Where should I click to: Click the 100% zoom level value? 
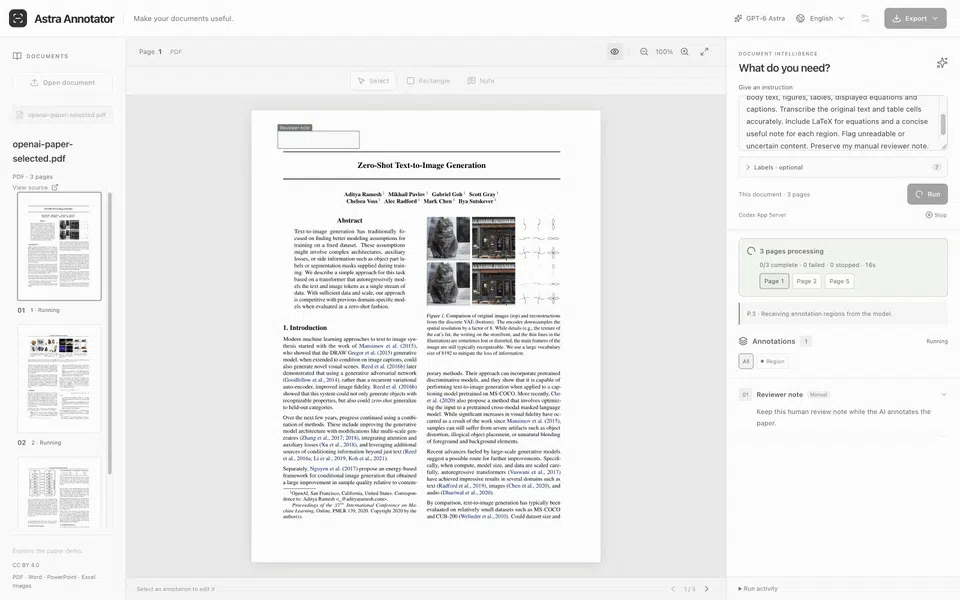pyautogui.click(x=664, y=52)
